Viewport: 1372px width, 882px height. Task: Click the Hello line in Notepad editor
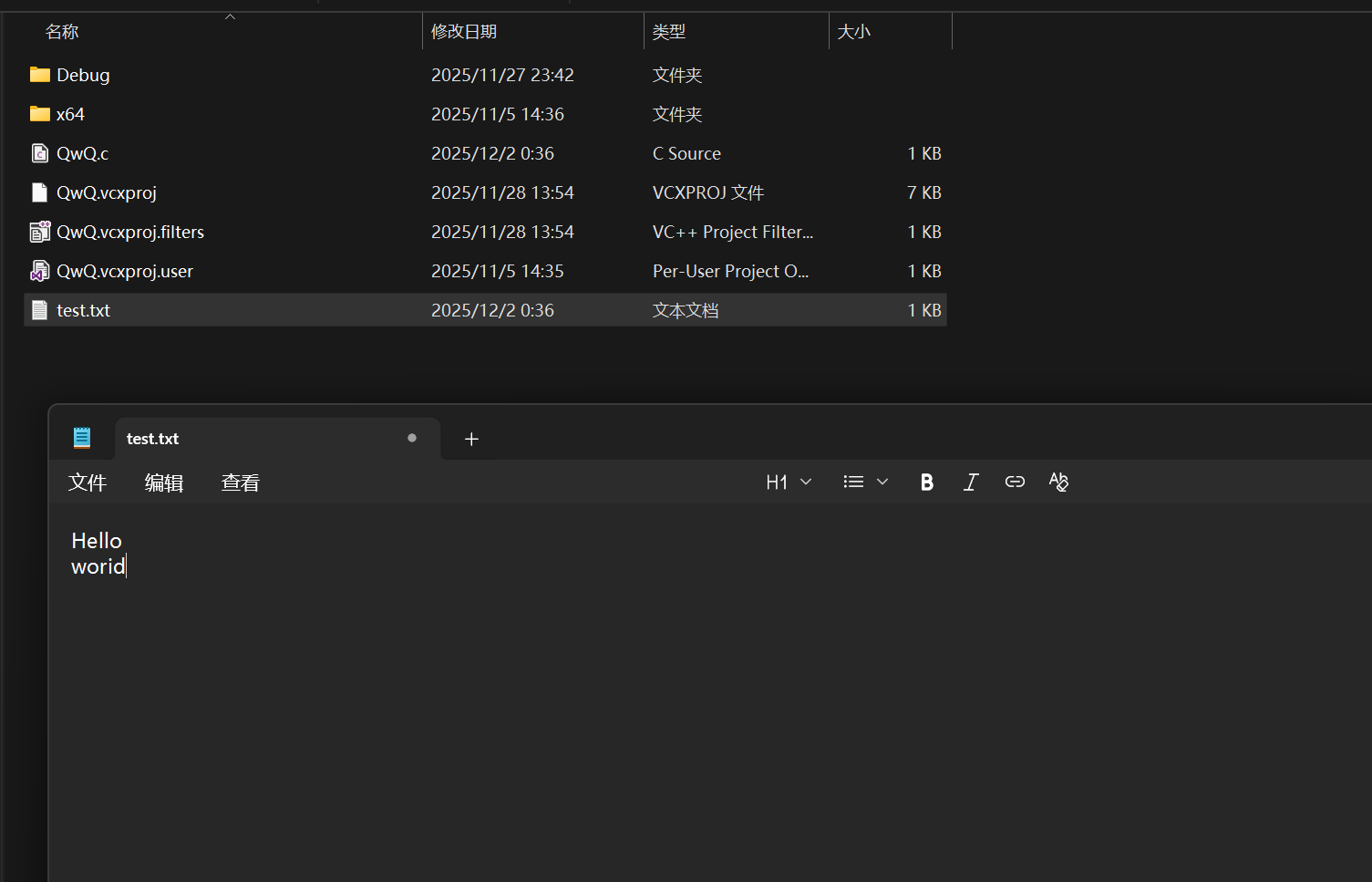[97, 541]
